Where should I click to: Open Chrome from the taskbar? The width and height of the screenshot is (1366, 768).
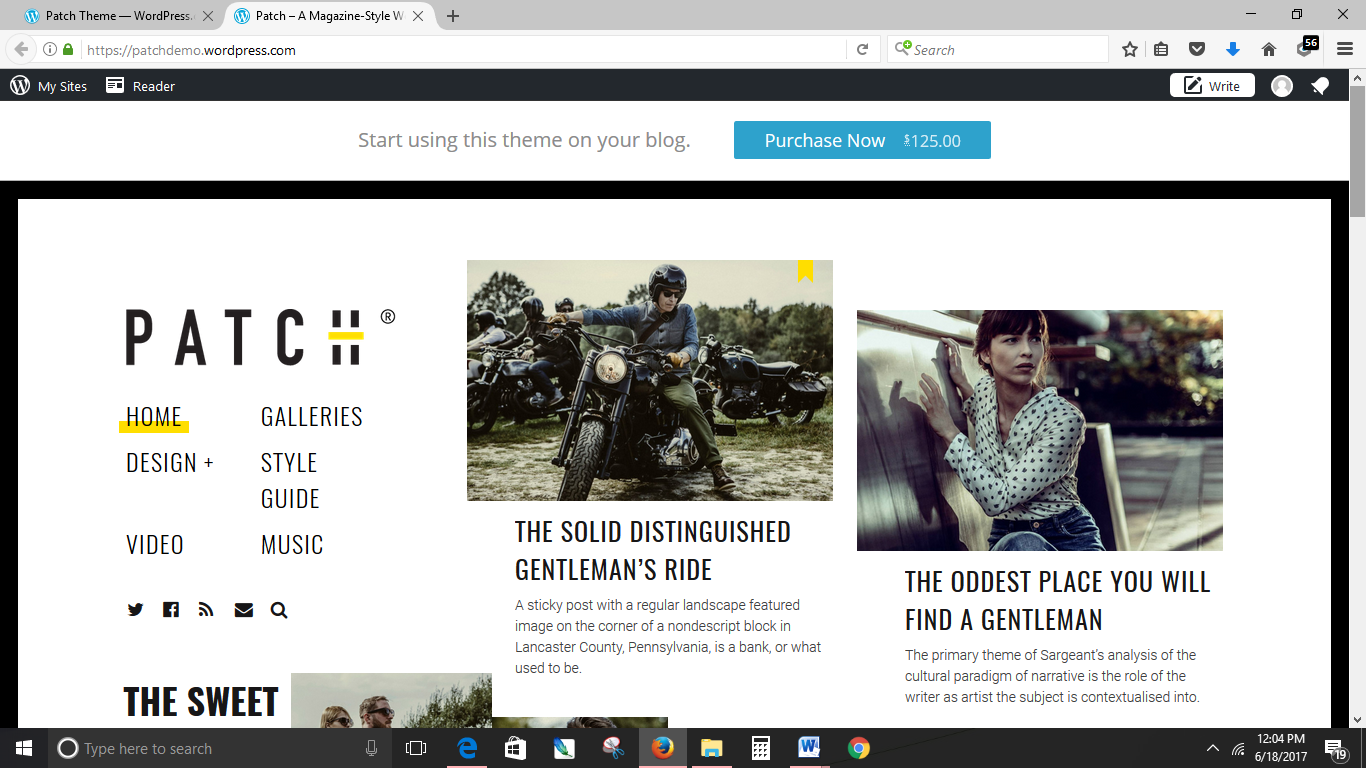pos(858,747)
